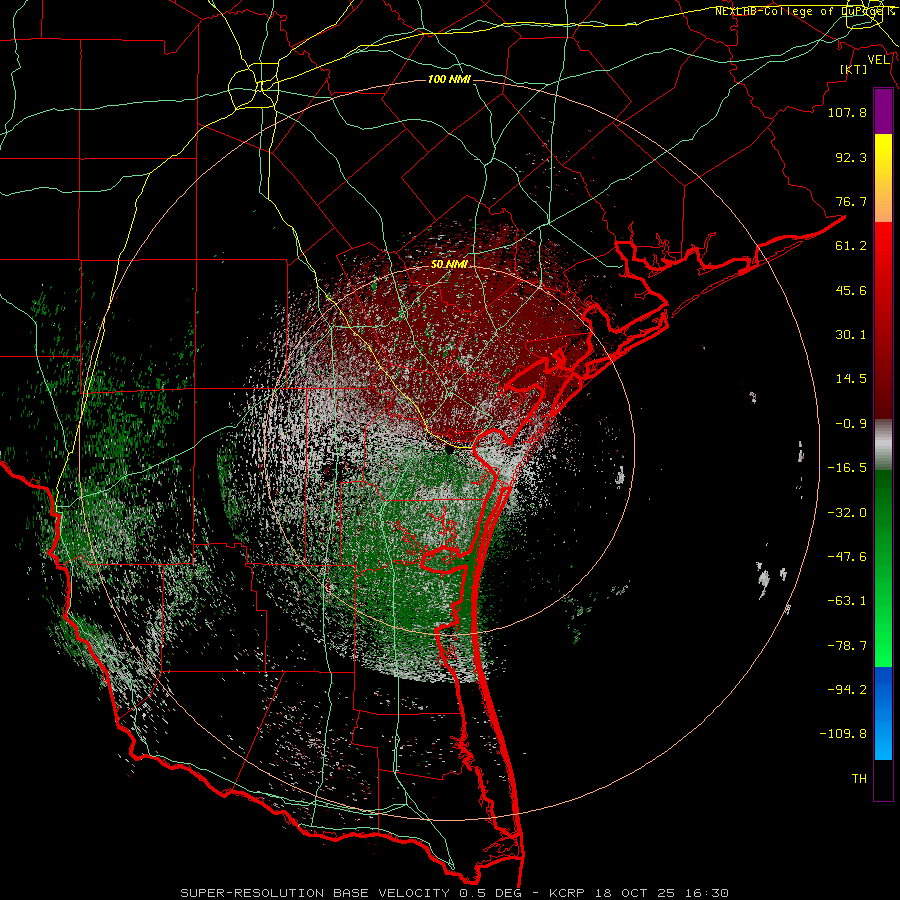Pick the blue segment of velocity color bar
This screenshot has height=900, width=900.
click(x=883, y=713)
